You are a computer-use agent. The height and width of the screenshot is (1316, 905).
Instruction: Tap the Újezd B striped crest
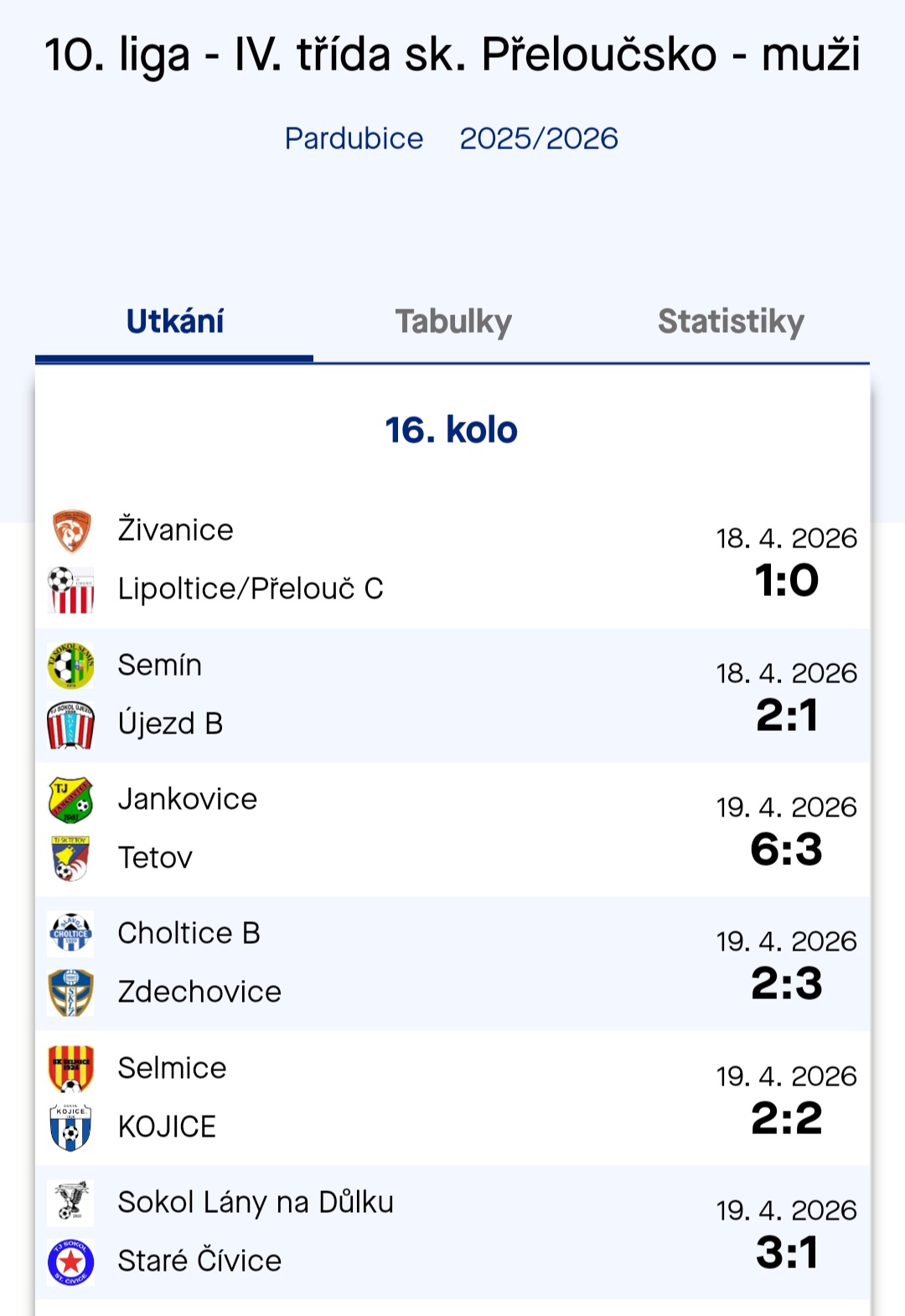tap(71, 724)
